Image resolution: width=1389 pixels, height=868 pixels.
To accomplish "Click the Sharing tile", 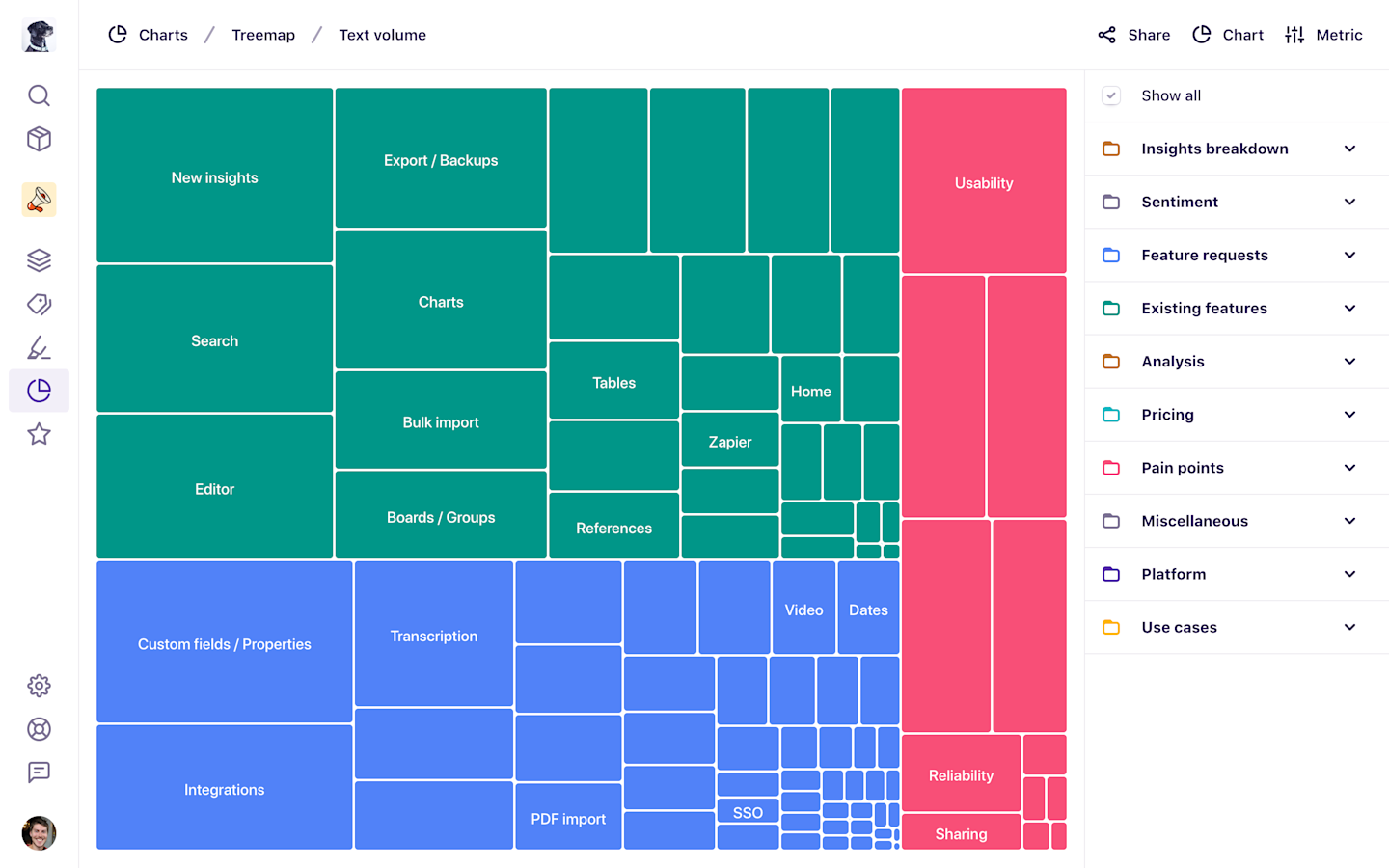I will (961, 832).
